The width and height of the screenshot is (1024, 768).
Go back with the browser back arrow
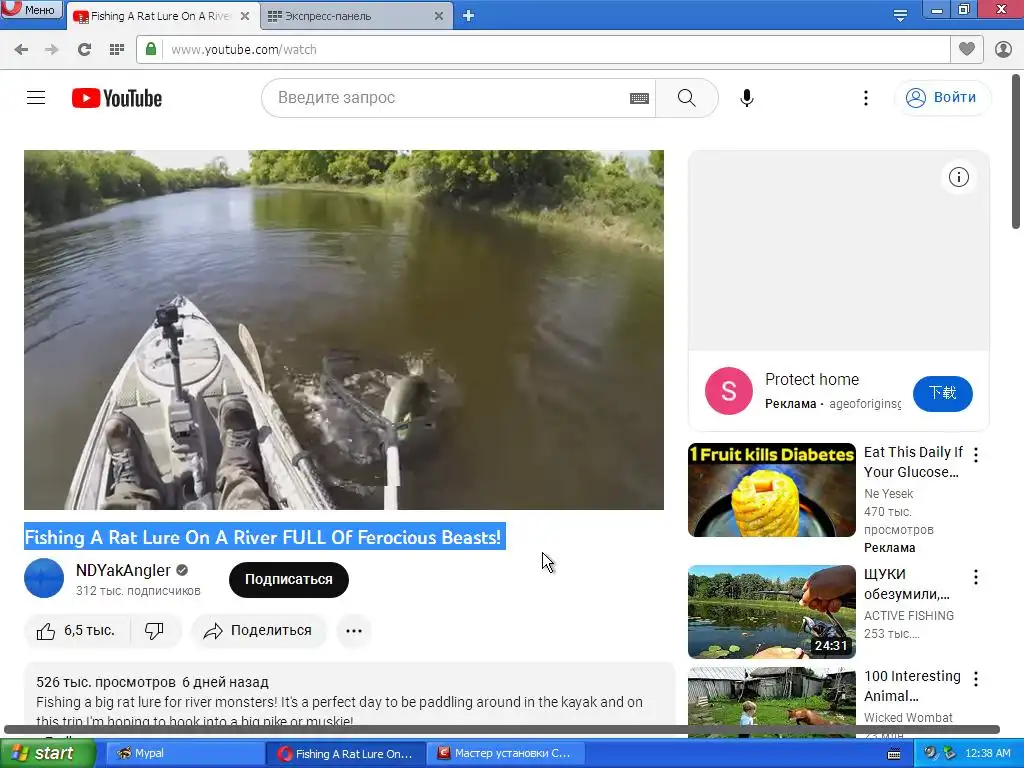[x=21, y=50]
